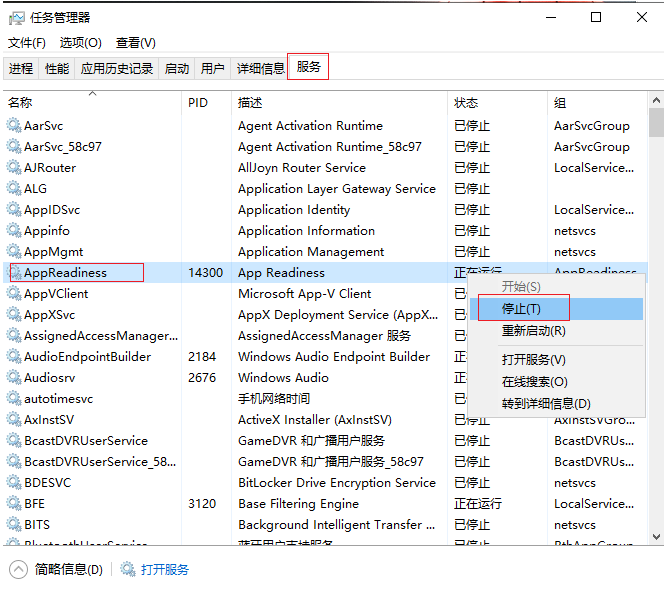Click the 打开服务 link at bottom
Image resolution: width=671 pixels, height=594 pixels.
coord(164,570)
